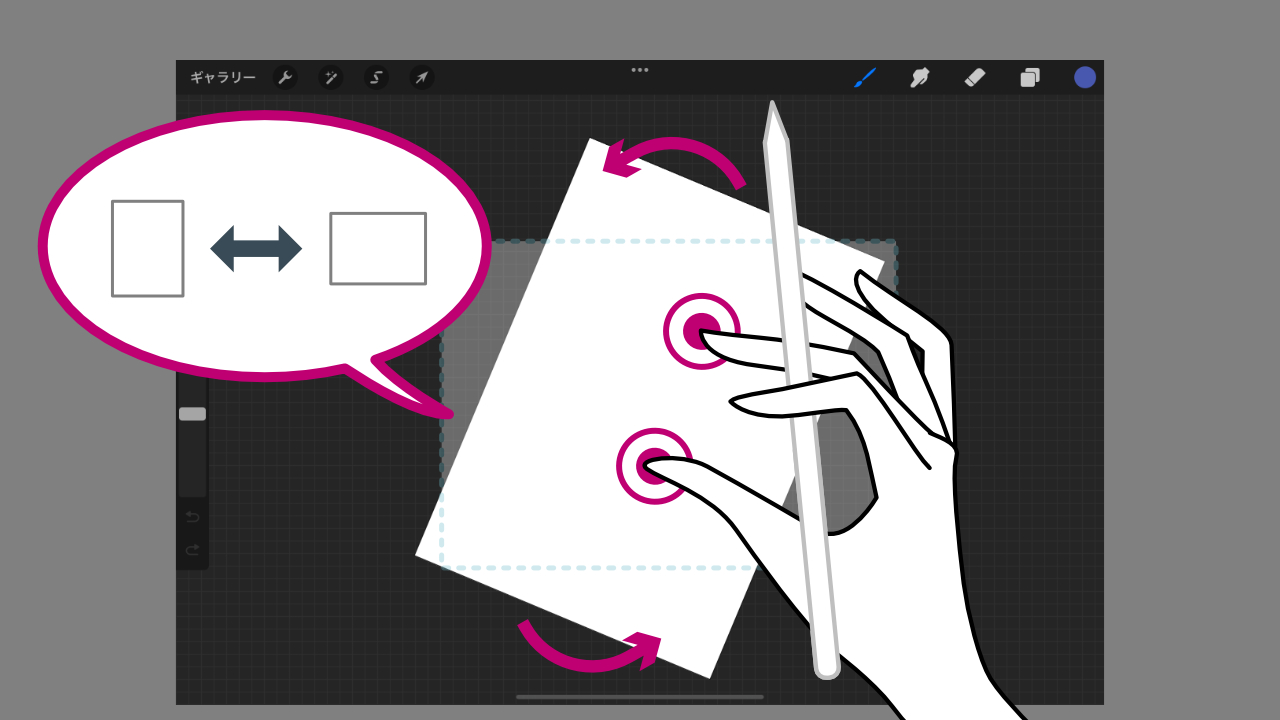Screen dimensions: 1280x720
Task: Open the blue active color circle
Action: [1085, 78]
